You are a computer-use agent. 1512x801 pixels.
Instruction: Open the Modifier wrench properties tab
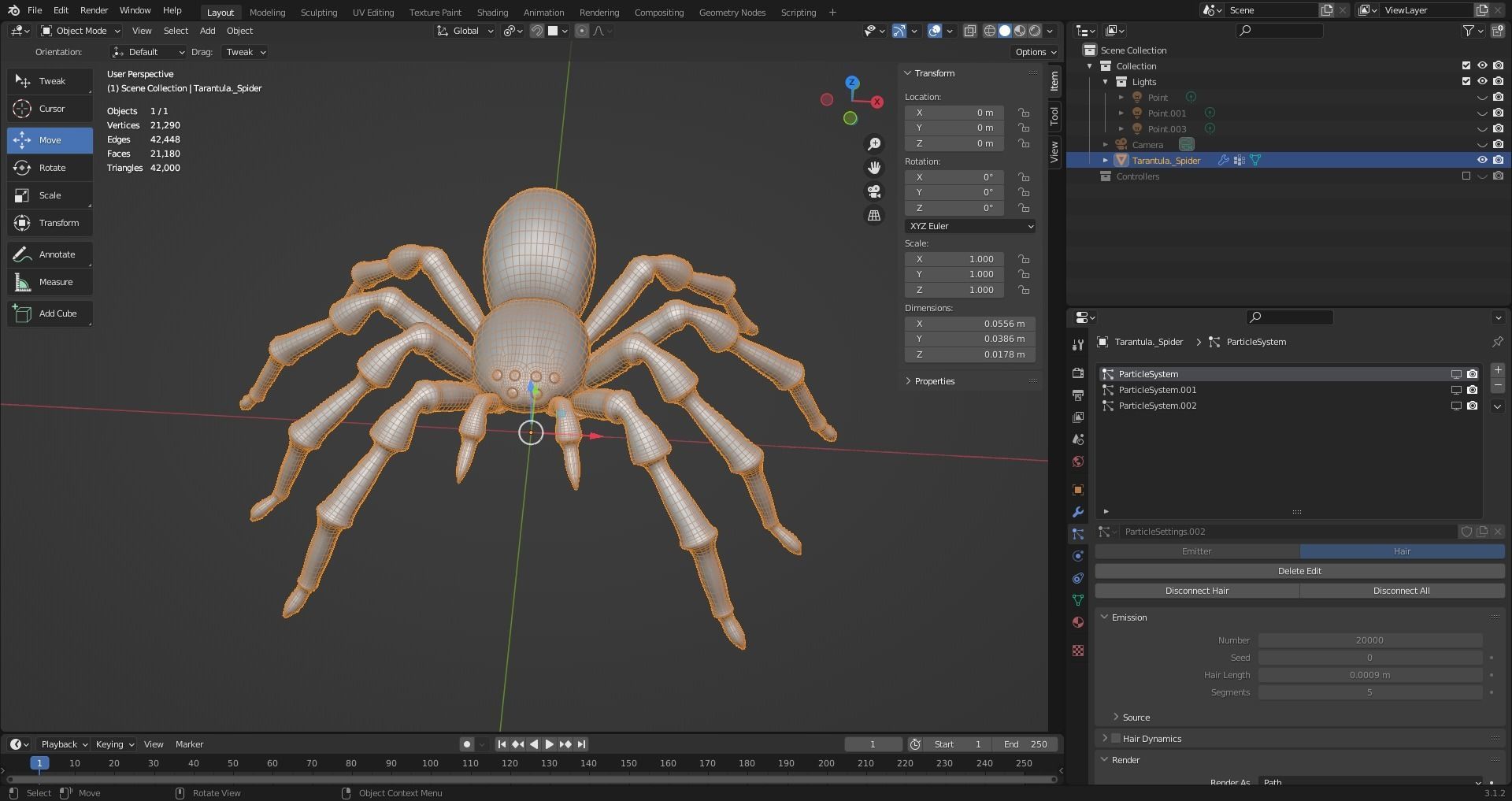click(1078, 512)
